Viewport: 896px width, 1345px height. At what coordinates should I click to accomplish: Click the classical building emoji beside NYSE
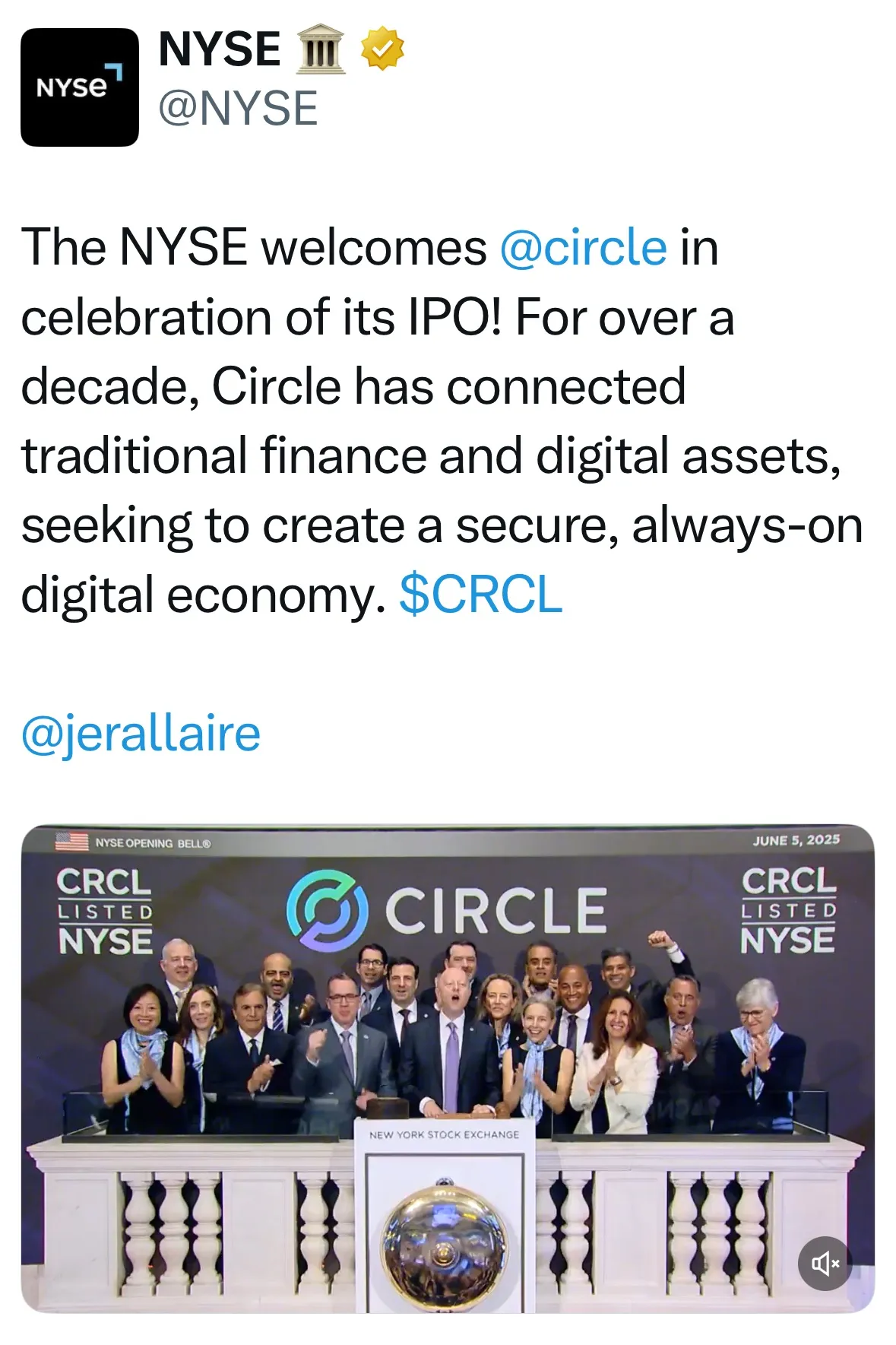pos(319,50)
